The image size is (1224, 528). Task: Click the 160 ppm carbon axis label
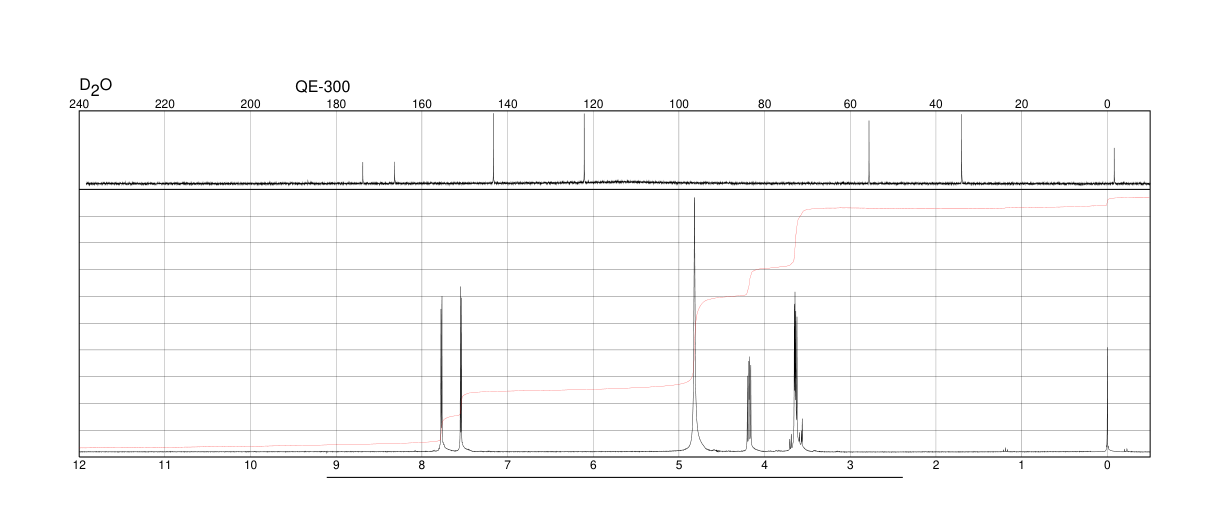[x=422, y=104]
